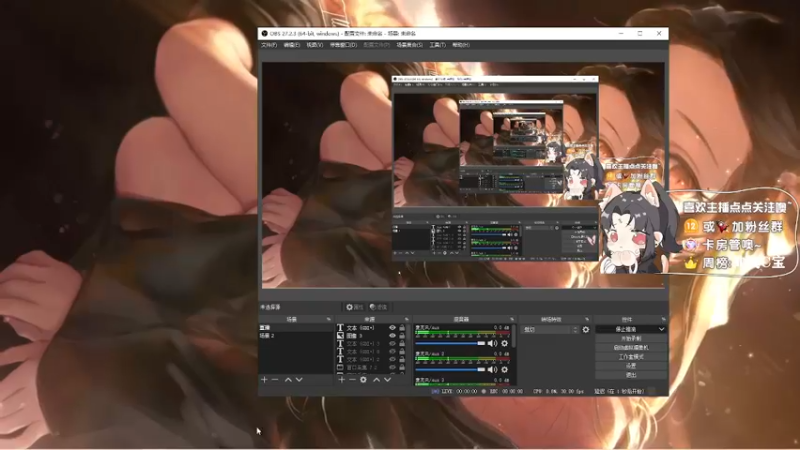This screenshot has width=800, height=450.
Task: Move scene down using 场景 panel down arrow
Action: coord(299,380)
